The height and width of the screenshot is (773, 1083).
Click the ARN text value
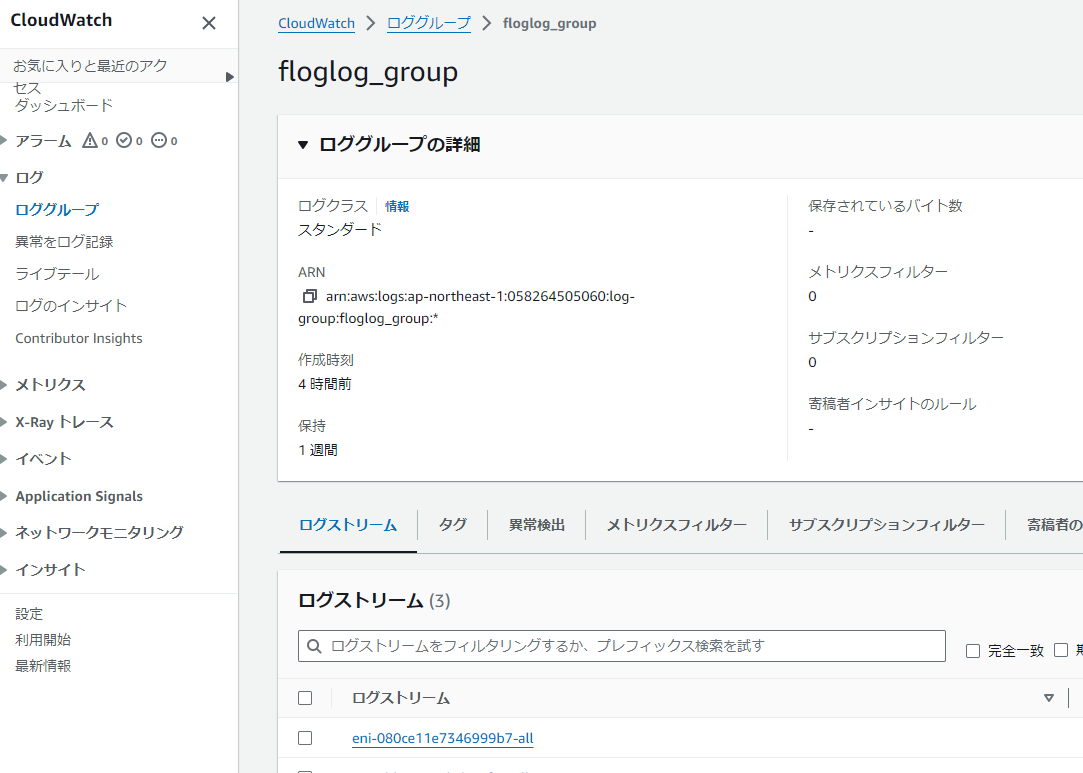pos(466,307)
